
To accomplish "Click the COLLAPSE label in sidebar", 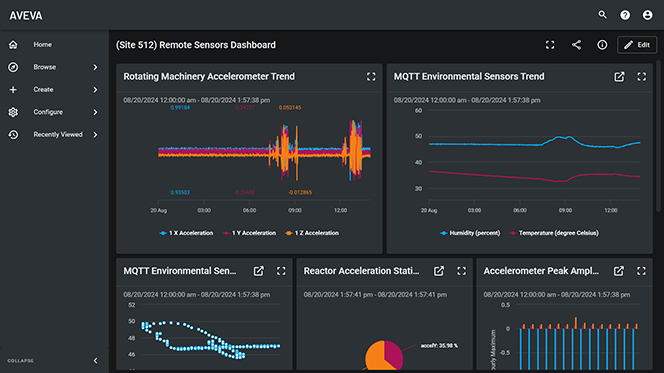I will (x=20, y=361).
